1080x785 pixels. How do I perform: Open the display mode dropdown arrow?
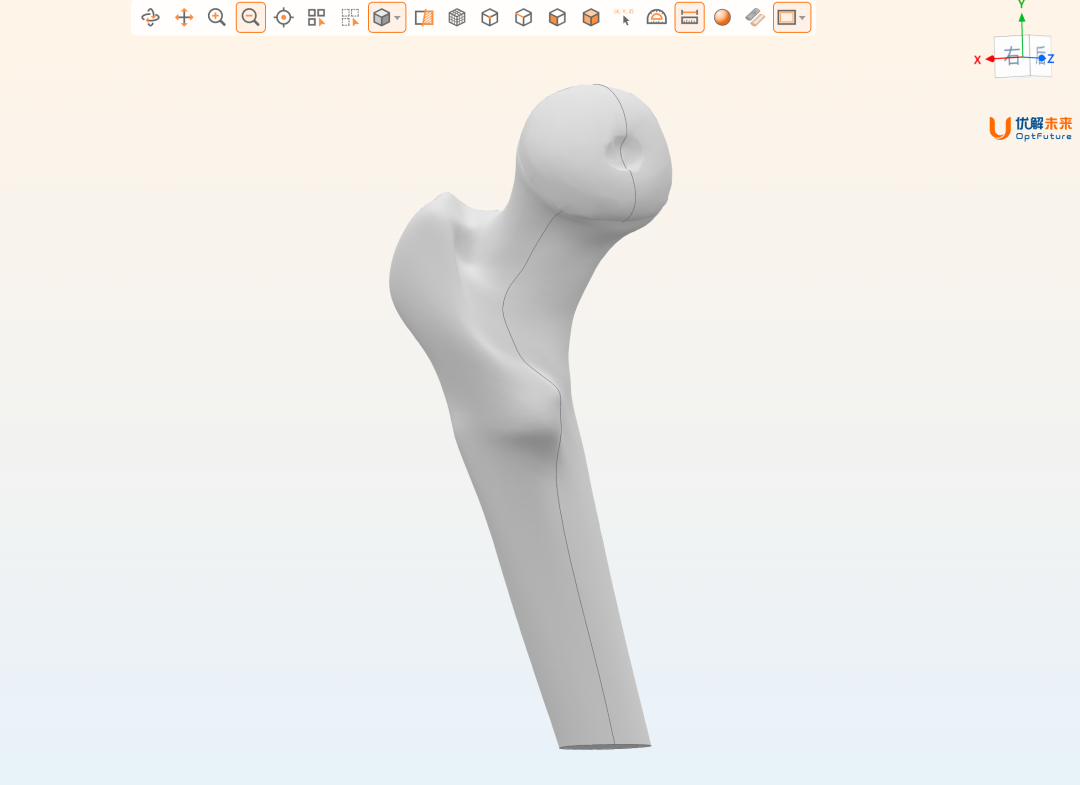pyautogui.click(x=397, y=18)
